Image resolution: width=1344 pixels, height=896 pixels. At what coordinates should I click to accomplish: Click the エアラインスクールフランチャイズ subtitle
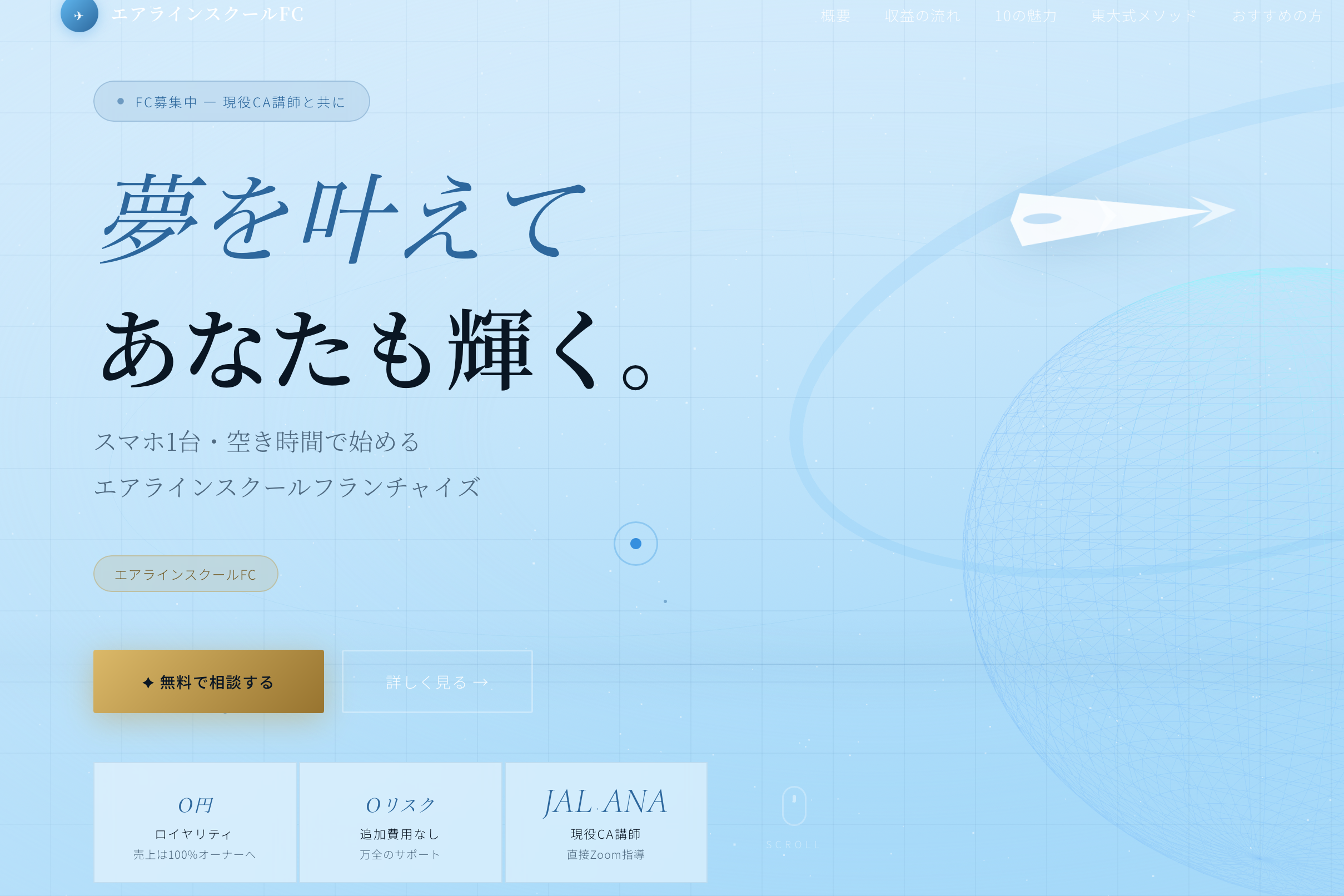[287, 487]
